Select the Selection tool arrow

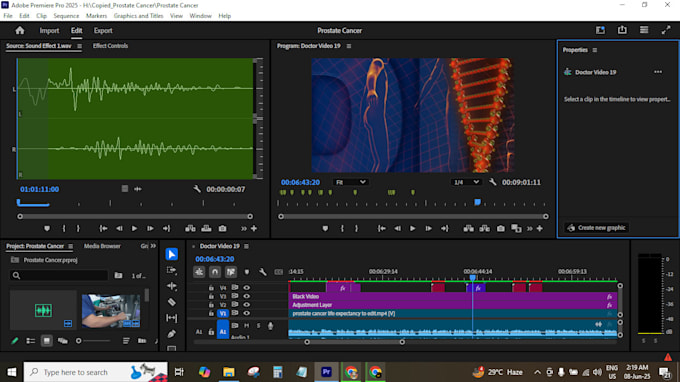click(x=171, y=254)
